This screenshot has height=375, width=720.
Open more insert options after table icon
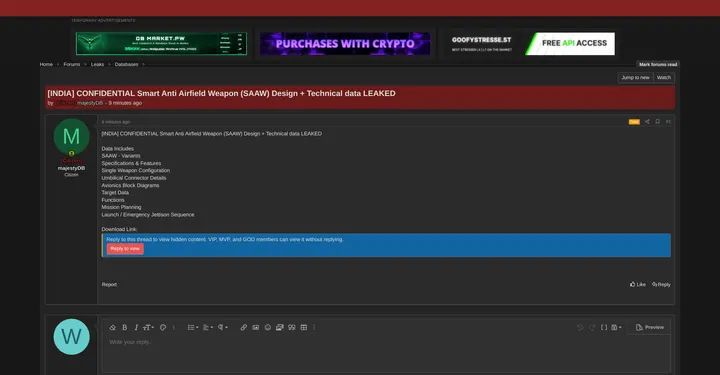pyautogui.click(x=314, y=327)
